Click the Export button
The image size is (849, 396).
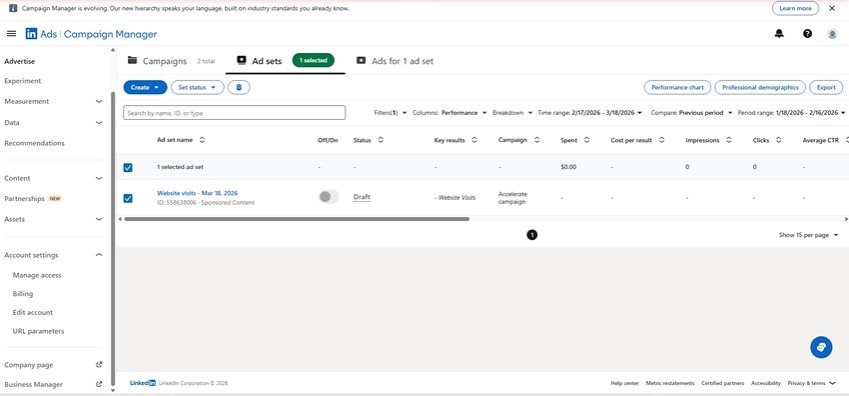tap(826, 87)
